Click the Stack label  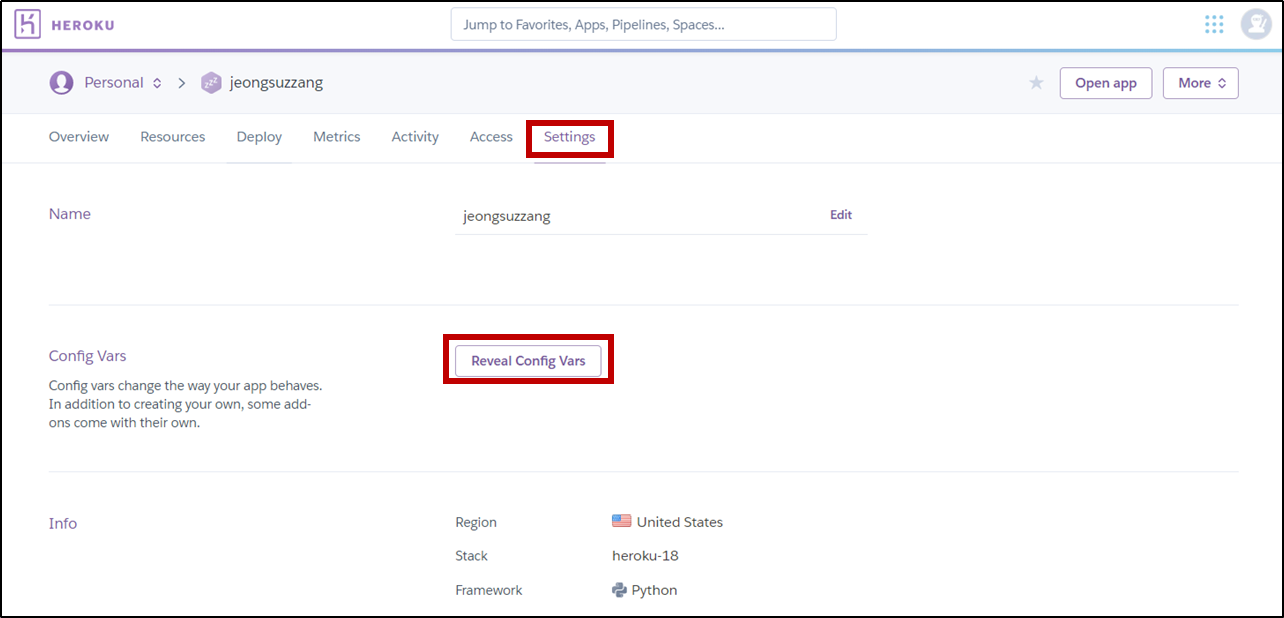tap(472, 556)
